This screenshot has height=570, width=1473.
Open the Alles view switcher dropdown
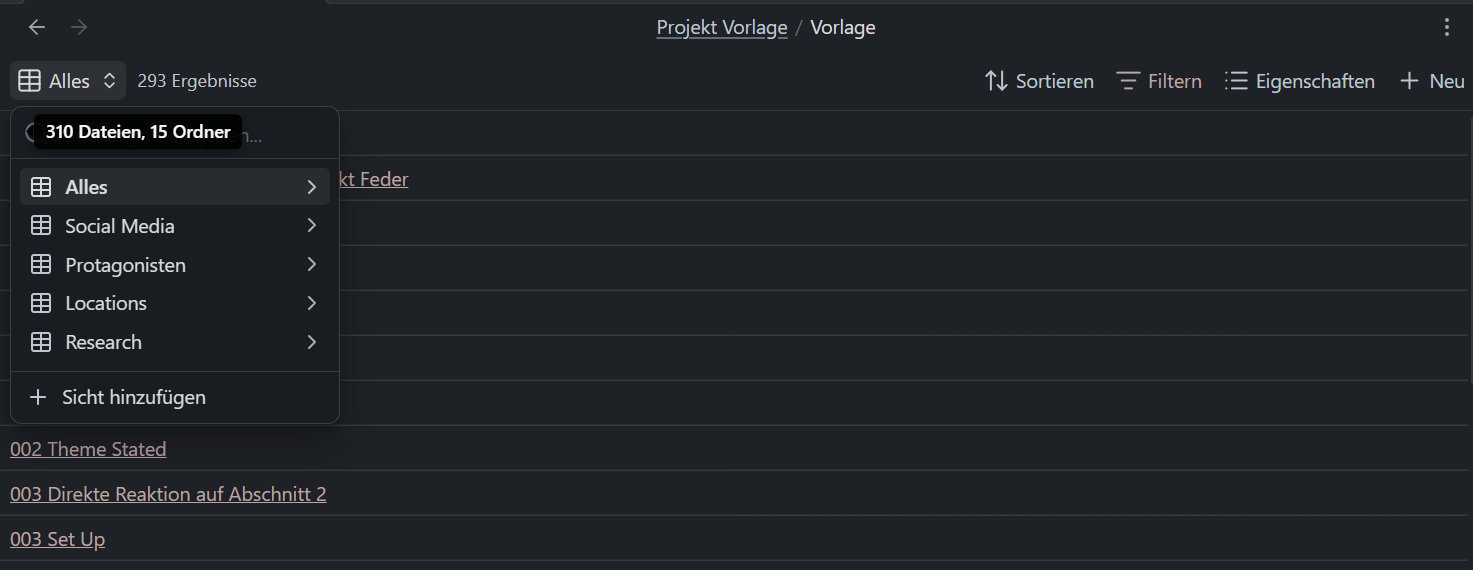click(68, 81)
